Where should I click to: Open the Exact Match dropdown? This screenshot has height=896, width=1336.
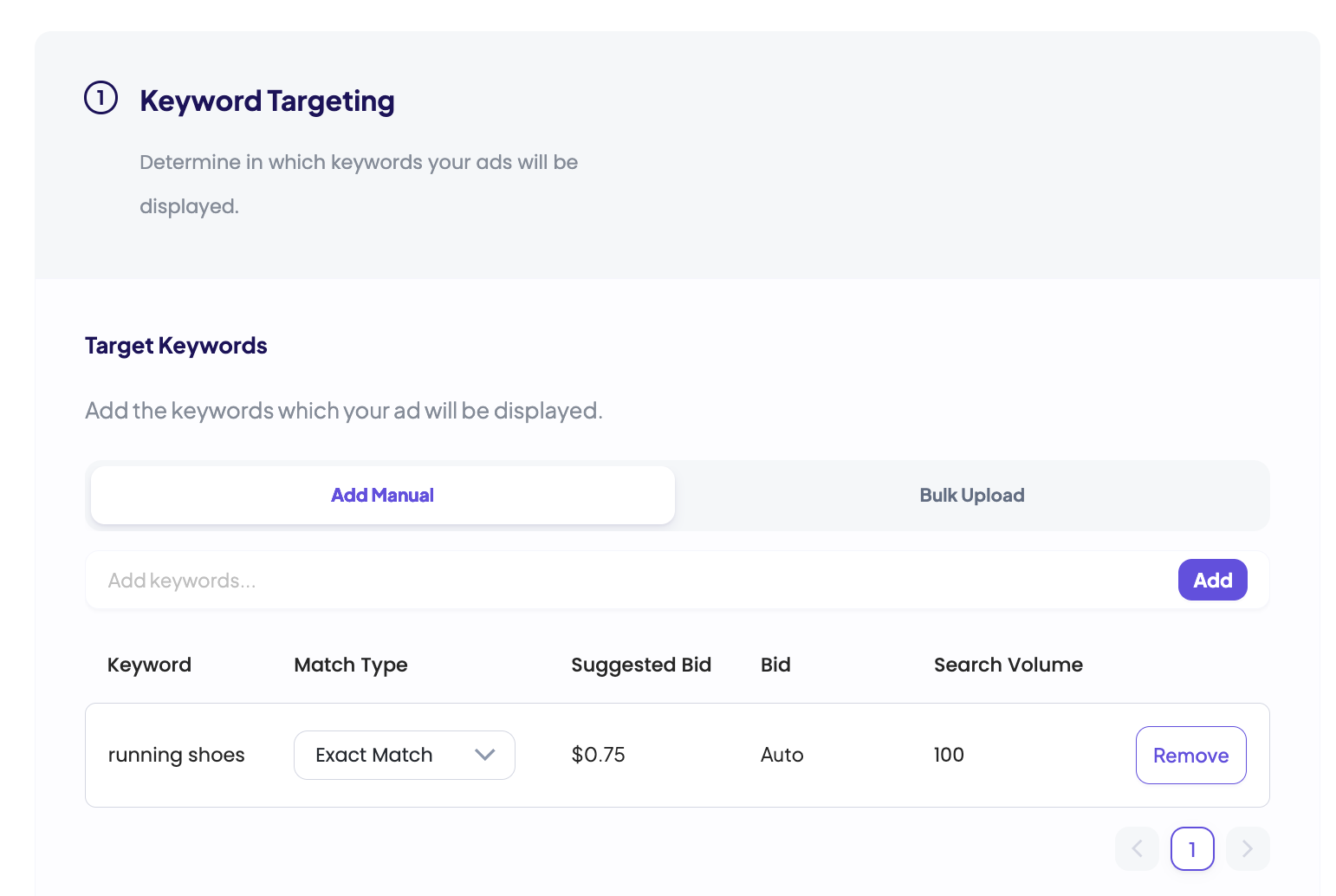[404, 755]
